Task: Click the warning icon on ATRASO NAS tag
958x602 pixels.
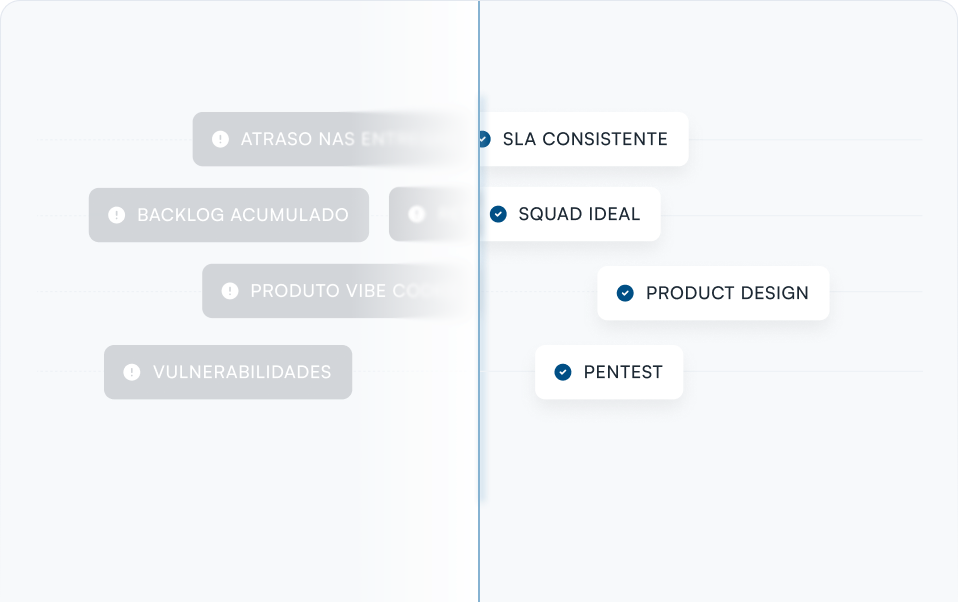Action: [x=221, y=139]
